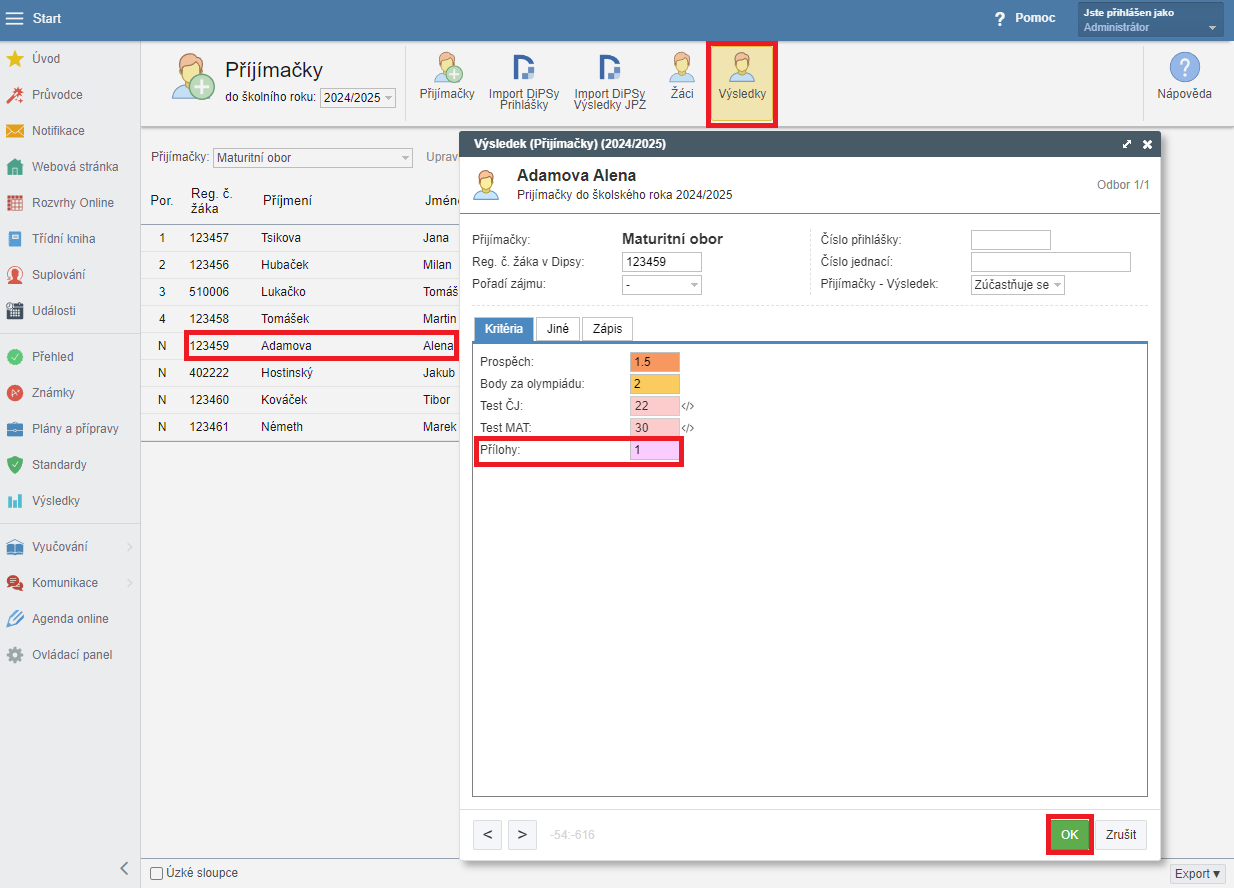Screen dimensions: 1234x888
Task: Click the Zrušit button
Action: (x=1120, y=835)
